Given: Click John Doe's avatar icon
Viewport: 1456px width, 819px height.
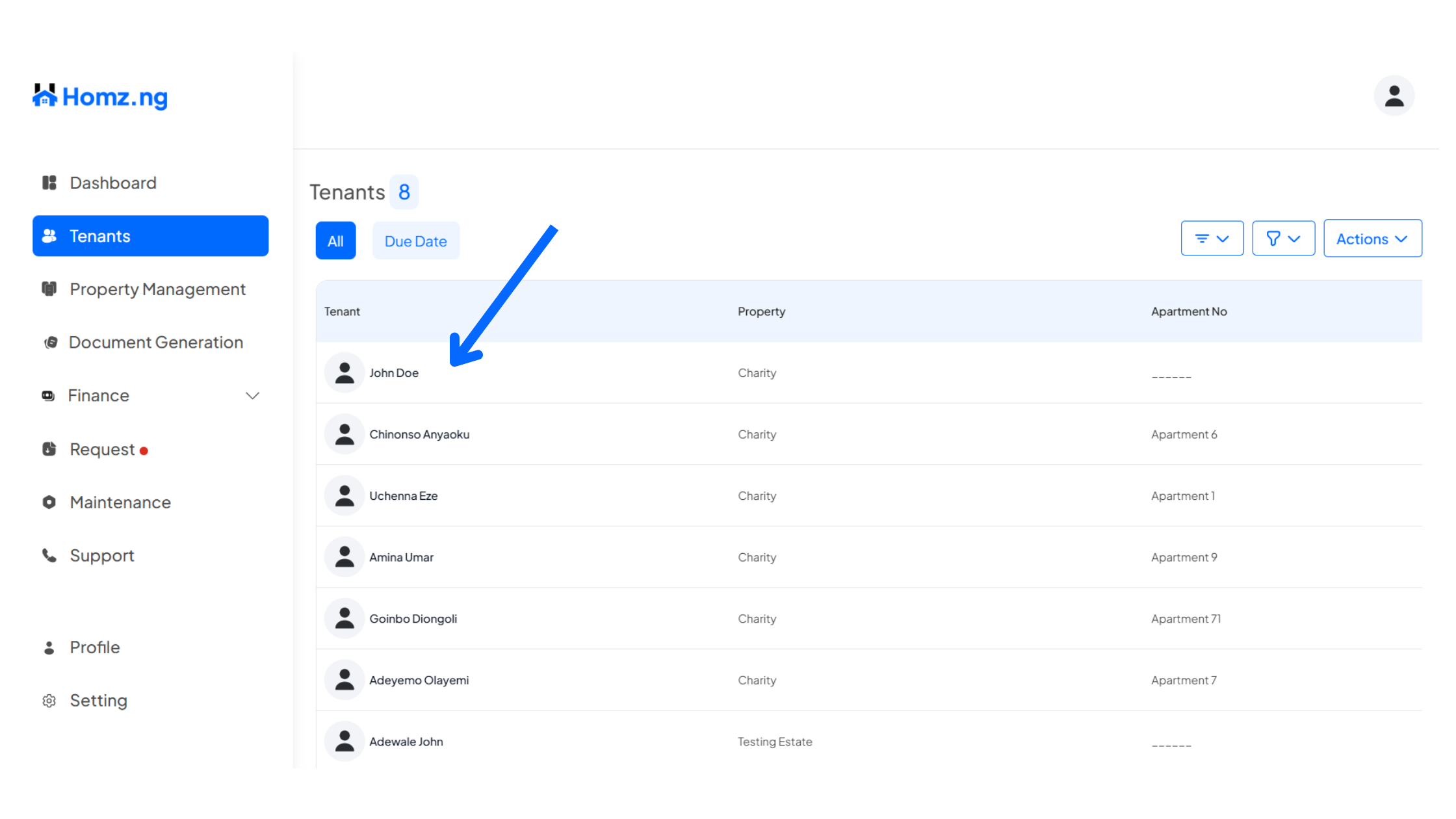Looking at the screenshot, I should pyautogui.click(x=344, y=372).
